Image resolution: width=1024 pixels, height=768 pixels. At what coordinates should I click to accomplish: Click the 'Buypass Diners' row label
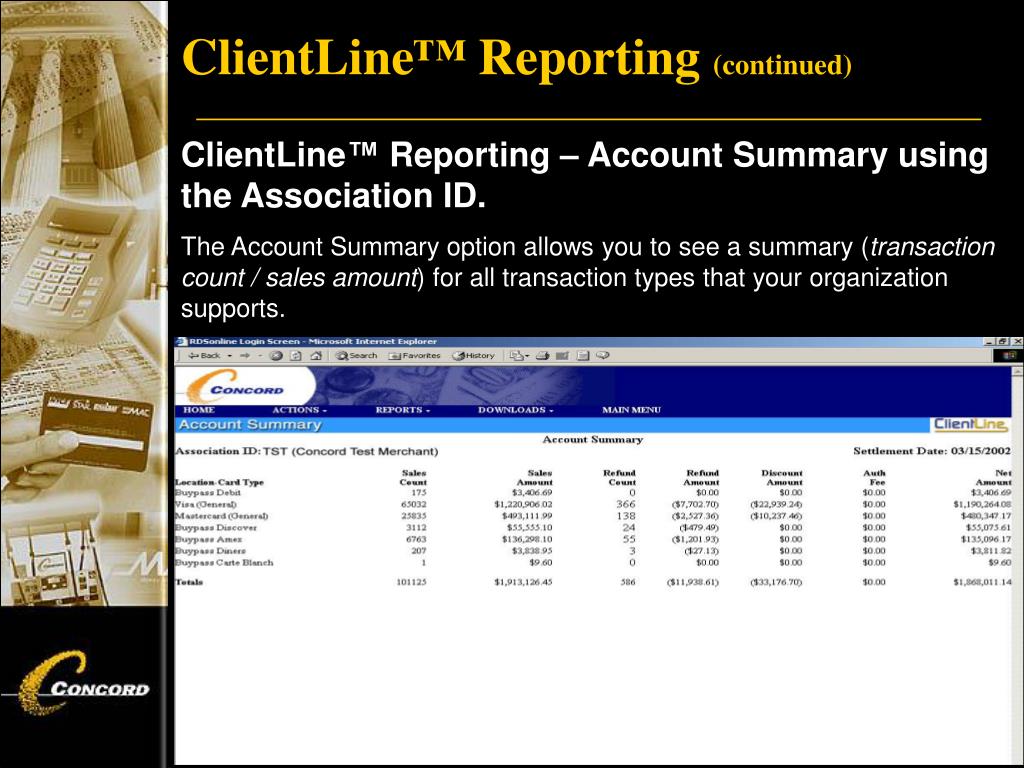[x=210, y=551]
